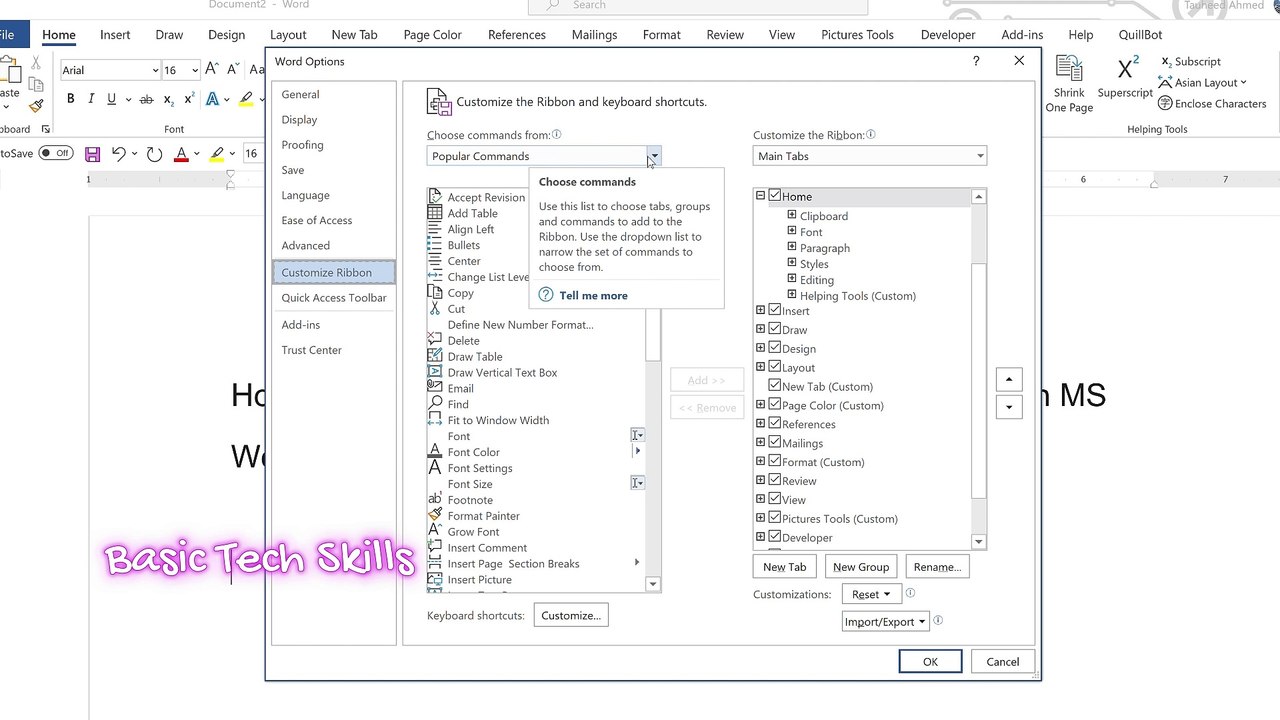Click the OK button
The width and height of the screenshot is (1280, 720).
pos(930,662)
